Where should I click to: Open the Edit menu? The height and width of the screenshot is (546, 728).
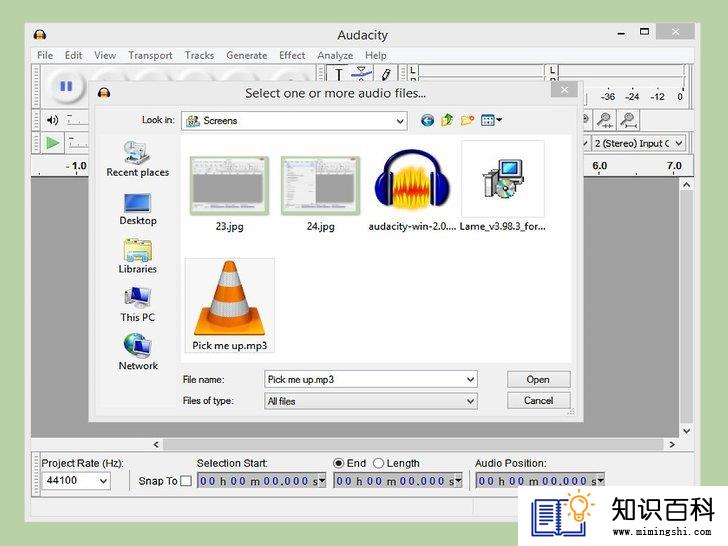[73, 55]
